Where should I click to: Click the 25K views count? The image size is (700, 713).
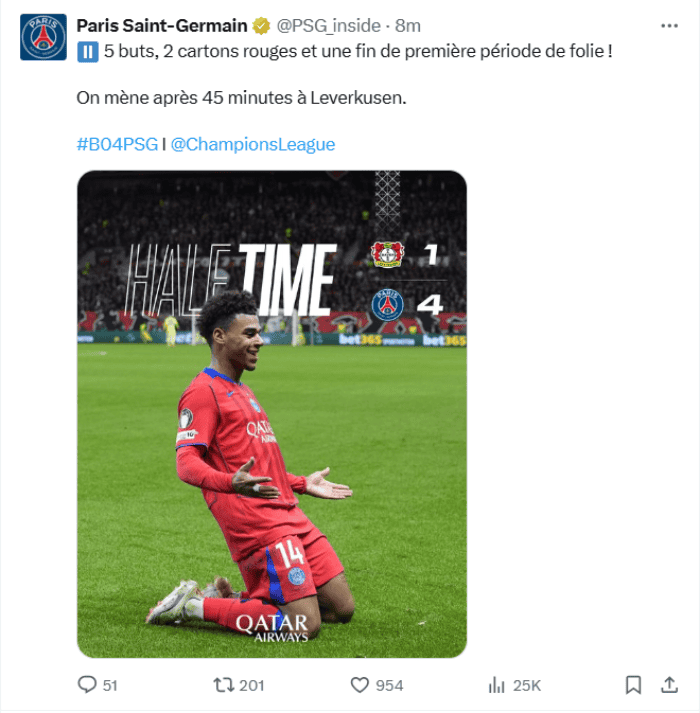[527, 685]
